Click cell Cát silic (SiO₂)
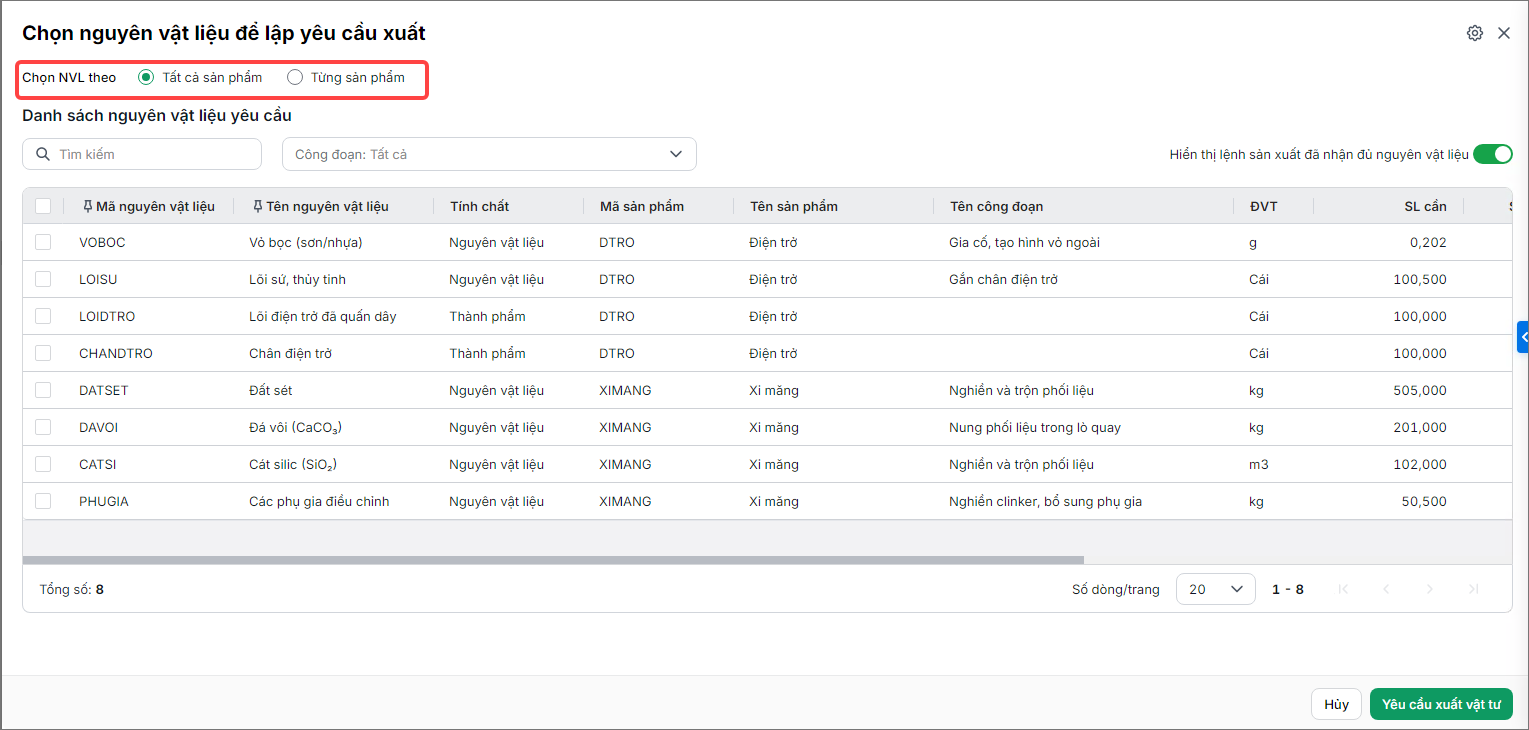This screenshot has width=1529, height=730. pos(292,464)
